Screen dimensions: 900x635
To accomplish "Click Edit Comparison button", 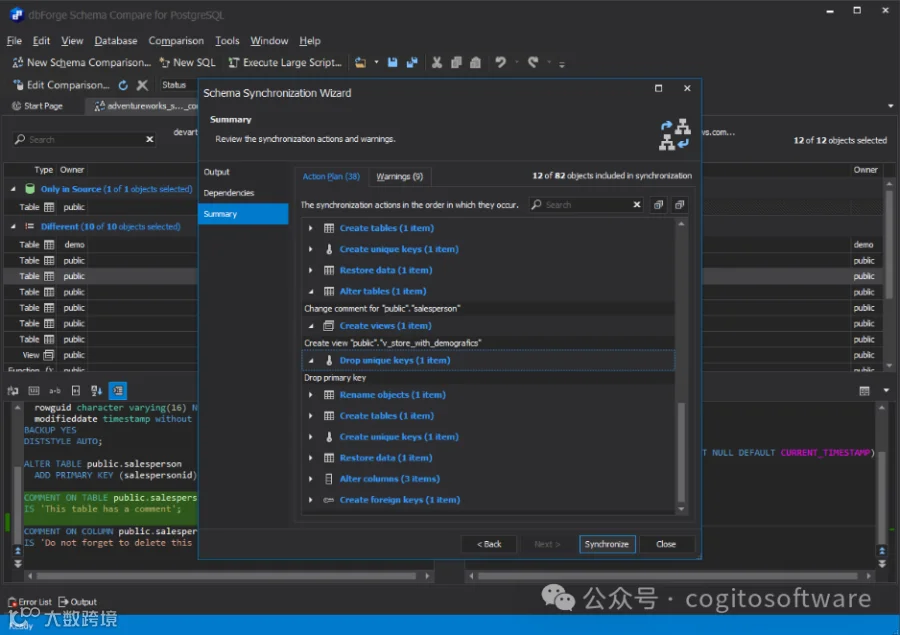I will (61, 85).
